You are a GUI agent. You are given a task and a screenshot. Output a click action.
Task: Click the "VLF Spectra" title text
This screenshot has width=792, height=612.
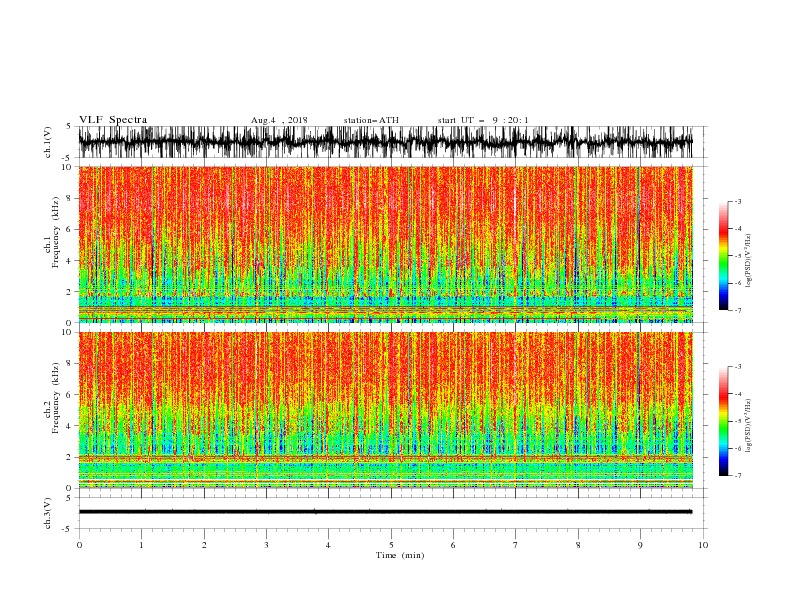coord(113,120)
